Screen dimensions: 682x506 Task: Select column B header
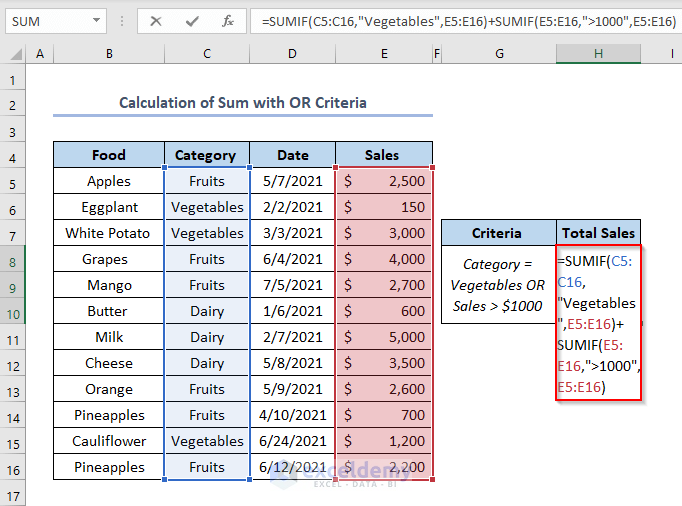(109, 54)
